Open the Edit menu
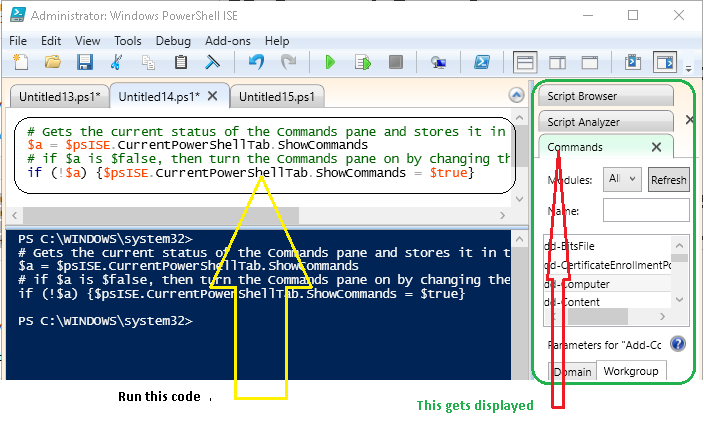 pyautogui.click(x=51, y=41)
